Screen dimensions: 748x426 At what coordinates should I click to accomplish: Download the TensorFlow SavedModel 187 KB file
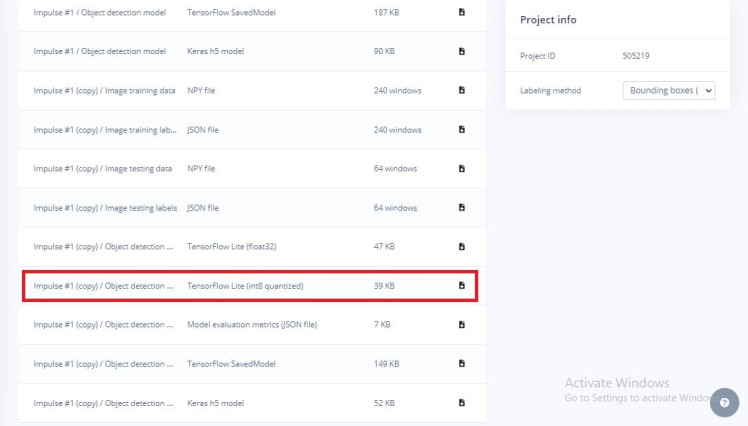click(x=461, y=12)
